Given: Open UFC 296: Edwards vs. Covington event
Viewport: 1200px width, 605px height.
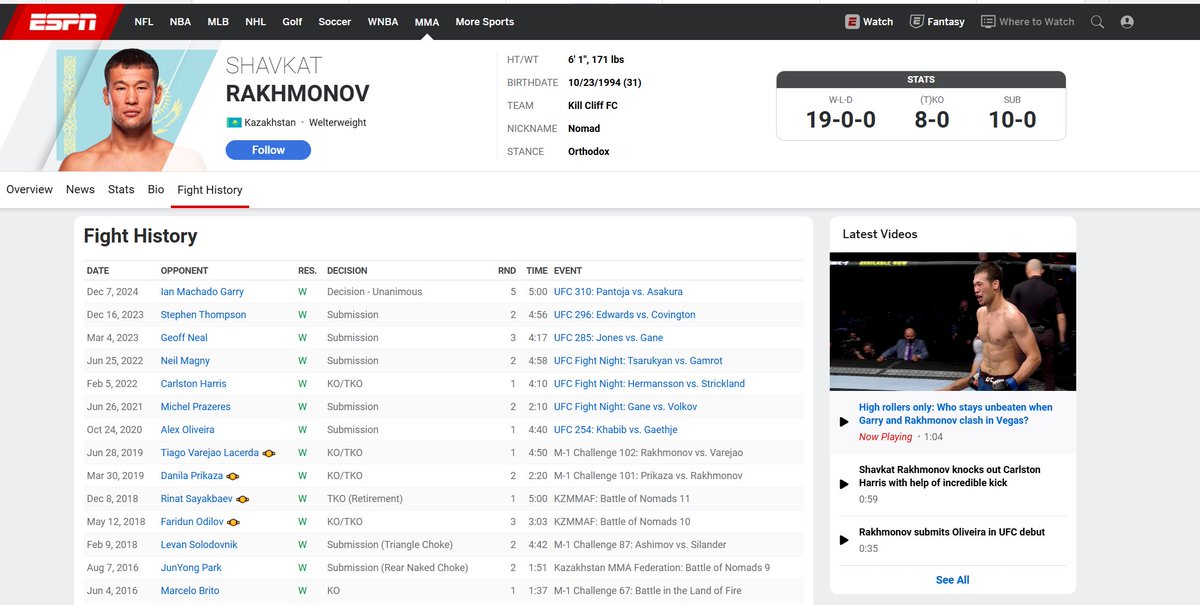Looking at the screenshot, I should [x=625, y=315].
